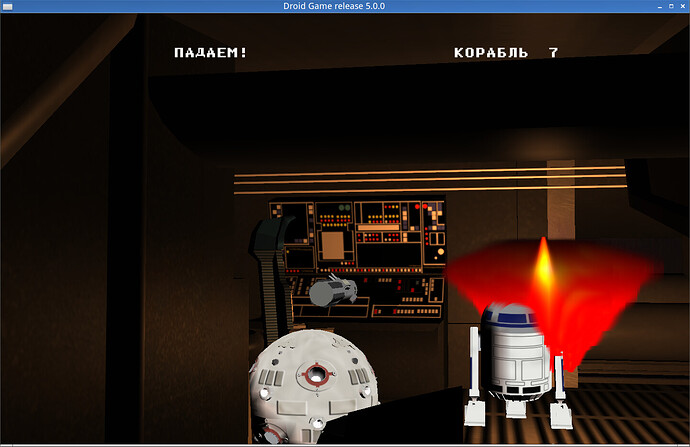
Task: Minimize the Droid Game window
Action: [653, 7]
